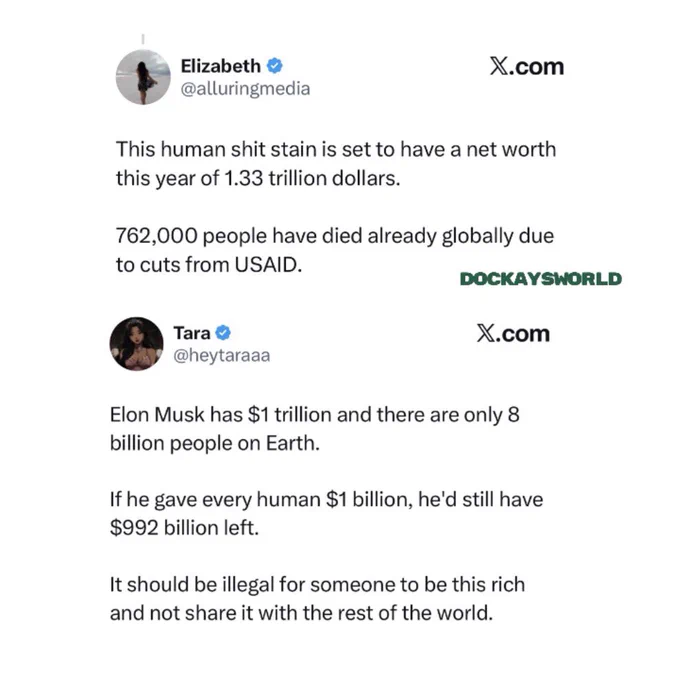
Task: Open Tara's profile avatar picture
Action: tap(137, 344)
